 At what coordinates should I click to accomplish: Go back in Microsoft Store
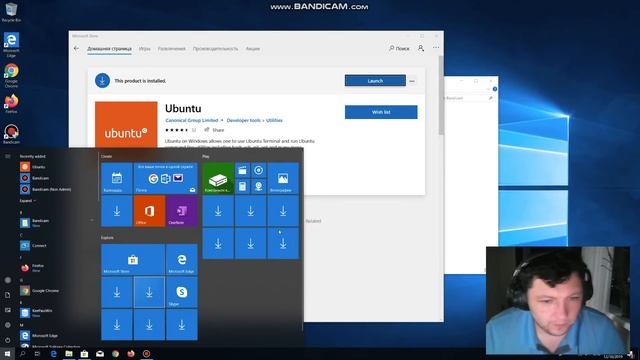(x=76, y=48)
